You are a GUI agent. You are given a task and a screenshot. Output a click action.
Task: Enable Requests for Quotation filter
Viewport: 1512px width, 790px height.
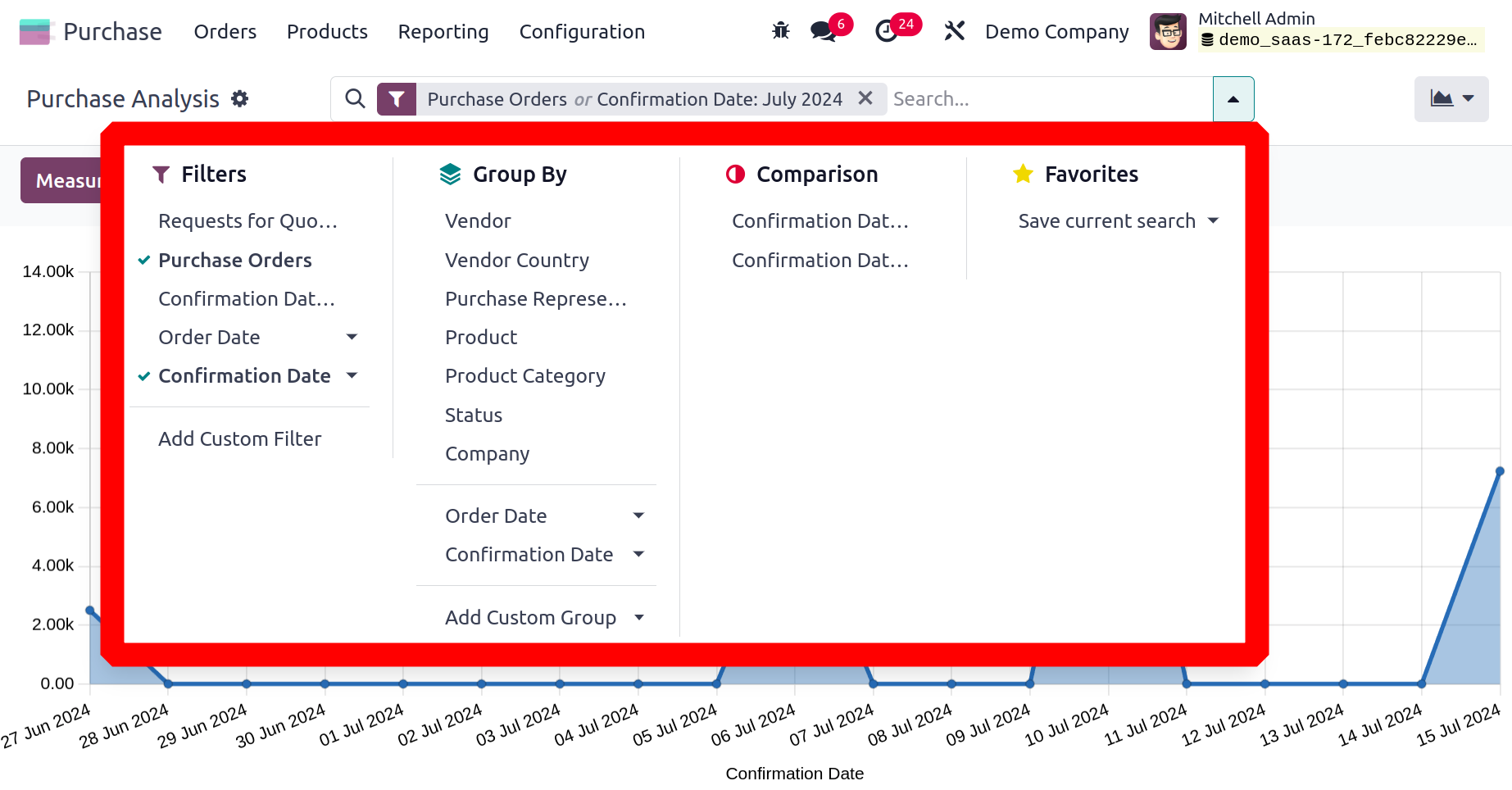[247, 221]
